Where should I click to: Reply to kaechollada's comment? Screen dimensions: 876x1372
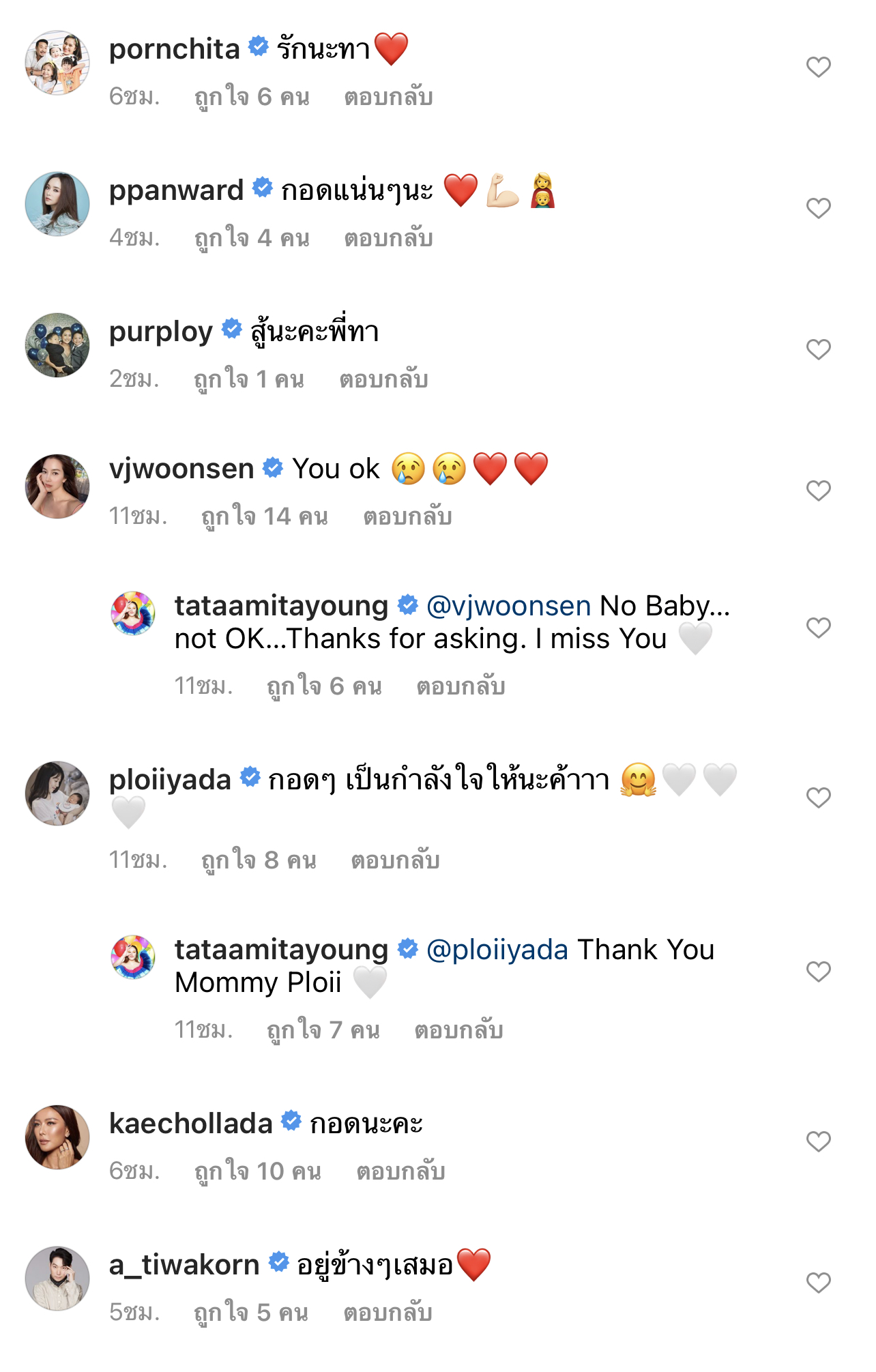[400, 1171]
